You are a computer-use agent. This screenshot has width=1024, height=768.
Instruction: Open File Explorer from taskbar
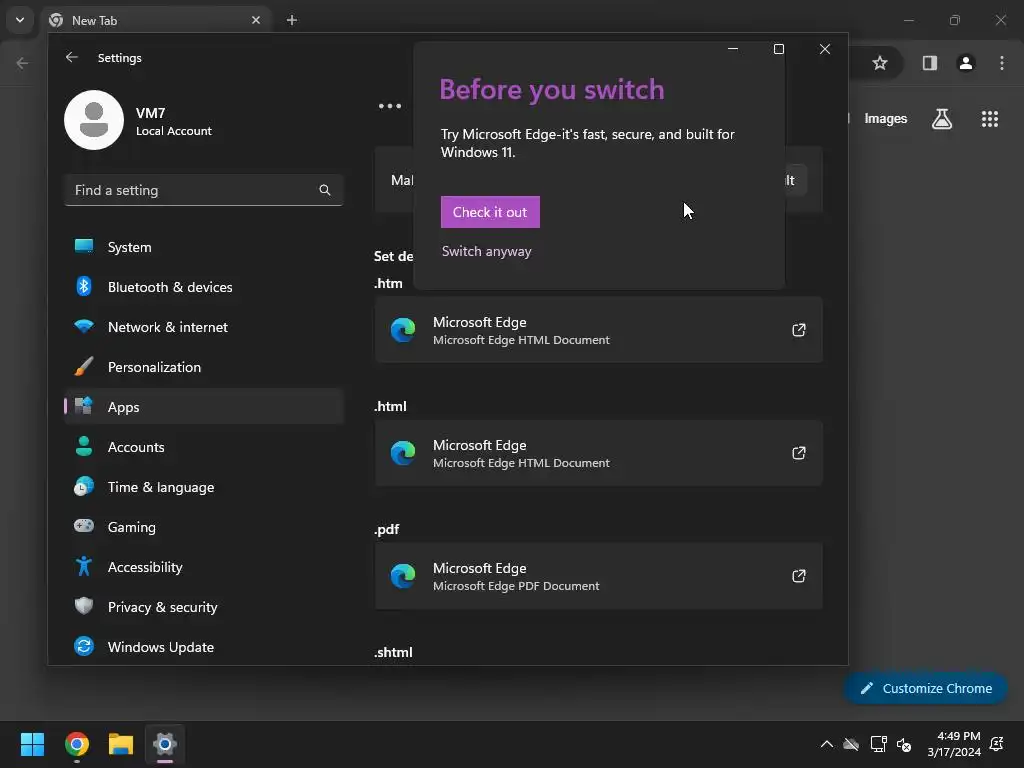[x=121, y=744]
